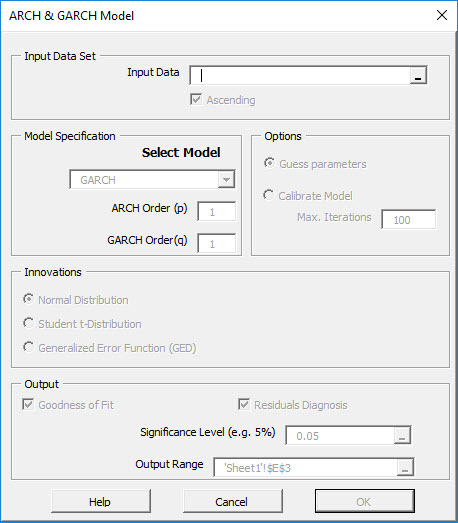Select the Calibrate Model option

[x=269, y=195]
